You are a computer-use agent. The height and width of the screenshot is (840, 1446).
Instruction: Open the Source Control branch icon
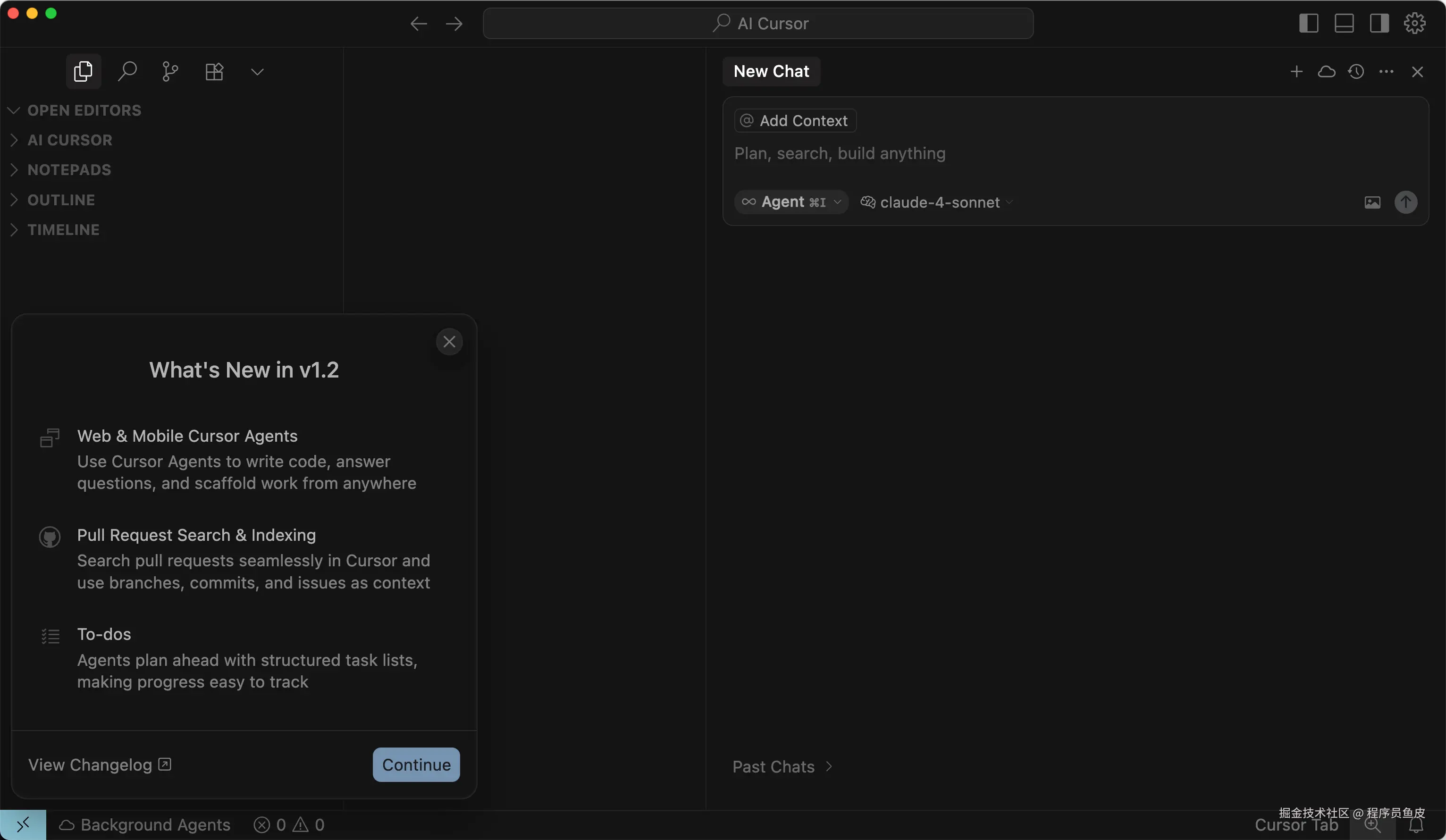pyautogui.click(x=170, y=71)
